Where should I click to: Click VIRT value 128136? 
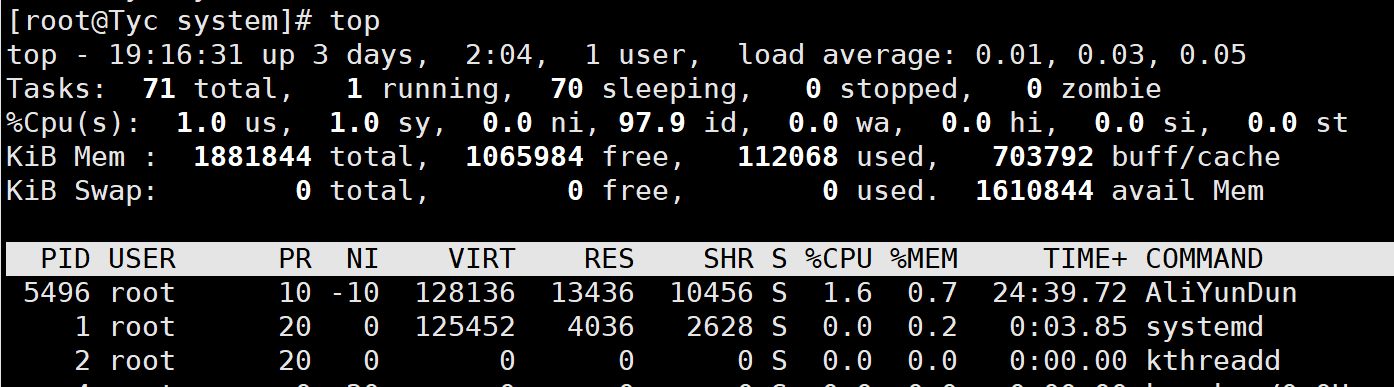pyautogui.click(x=466, y=293)
